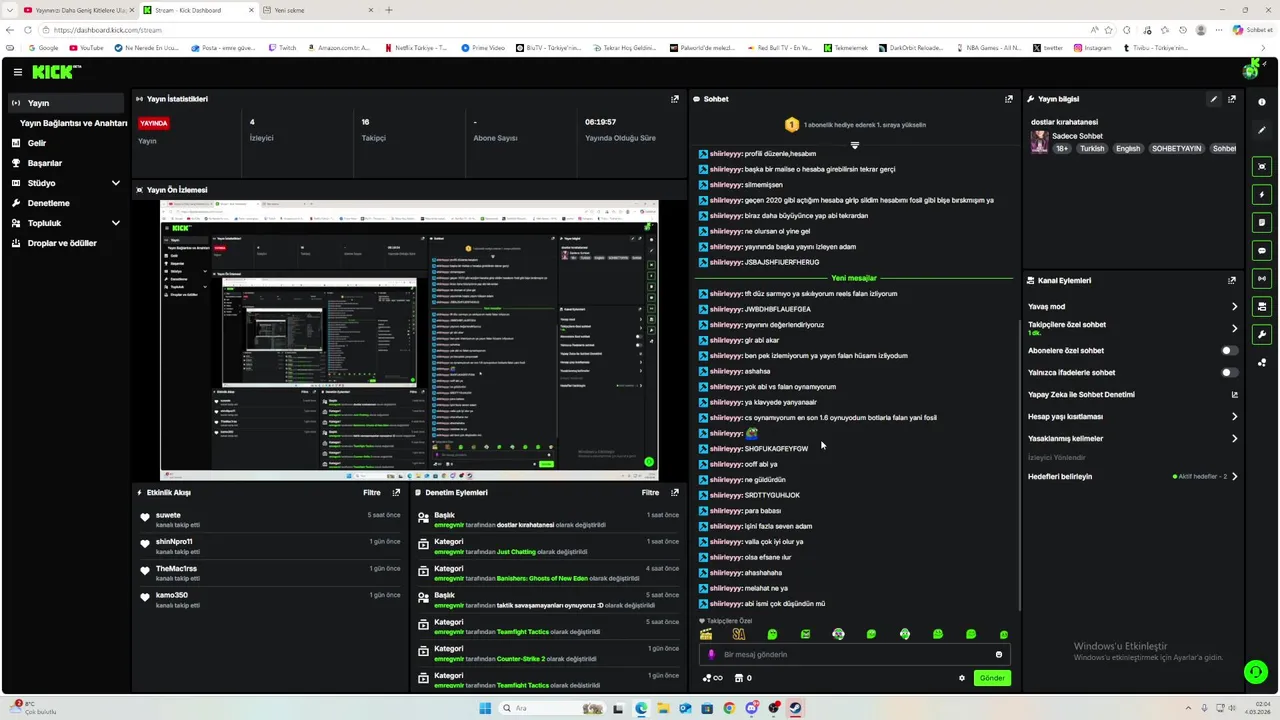Screen dimensions: 1280x720
Task: Click the 18+ tag in stream info
Action: 1062,148
